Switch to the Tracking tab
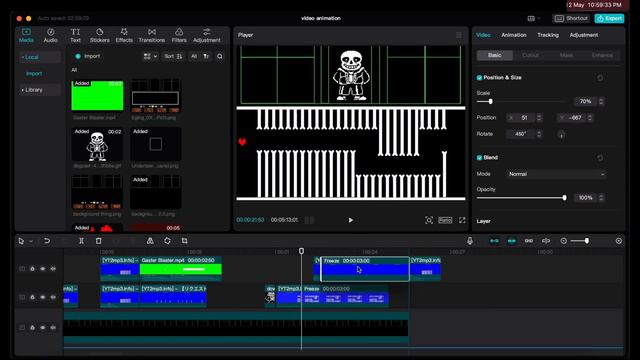 [548, 35]
